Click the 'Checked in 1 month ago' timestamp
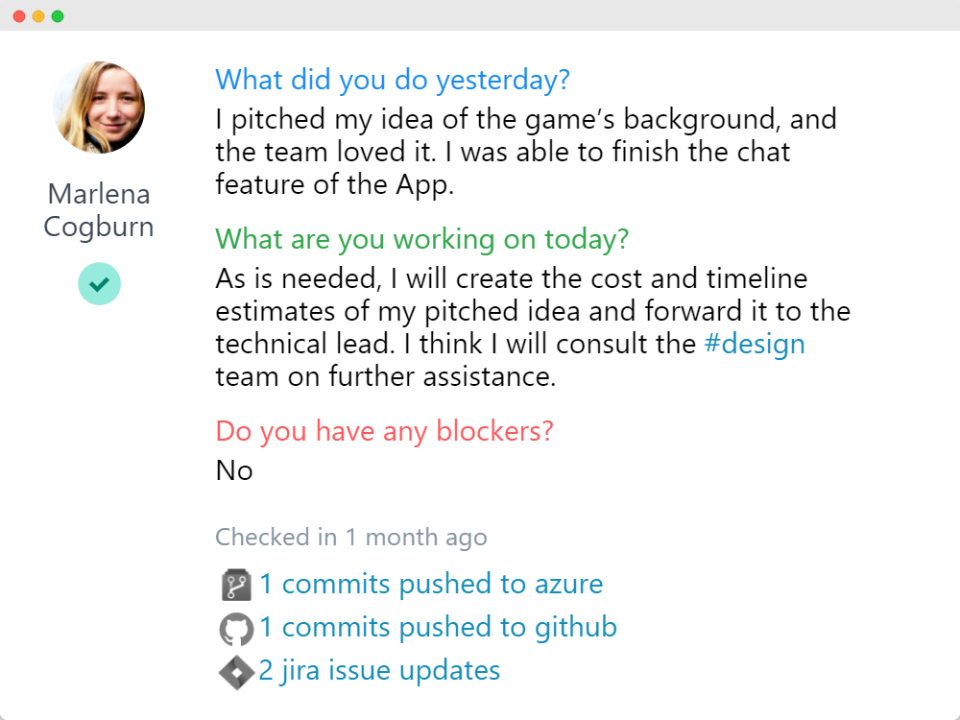The image size is (960, 720). click(351, 537)
